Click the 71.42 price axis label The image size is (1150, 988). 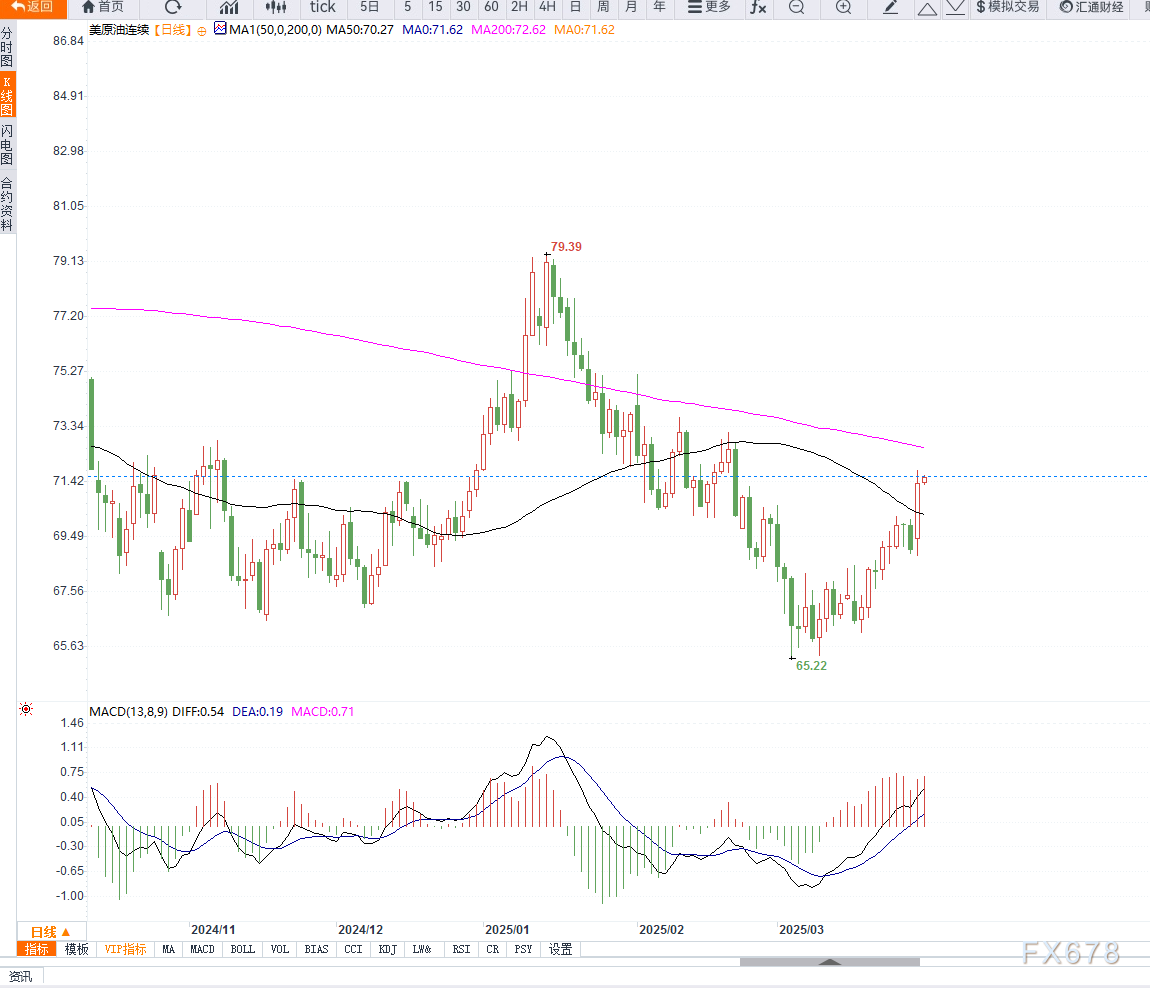[68, 480]
